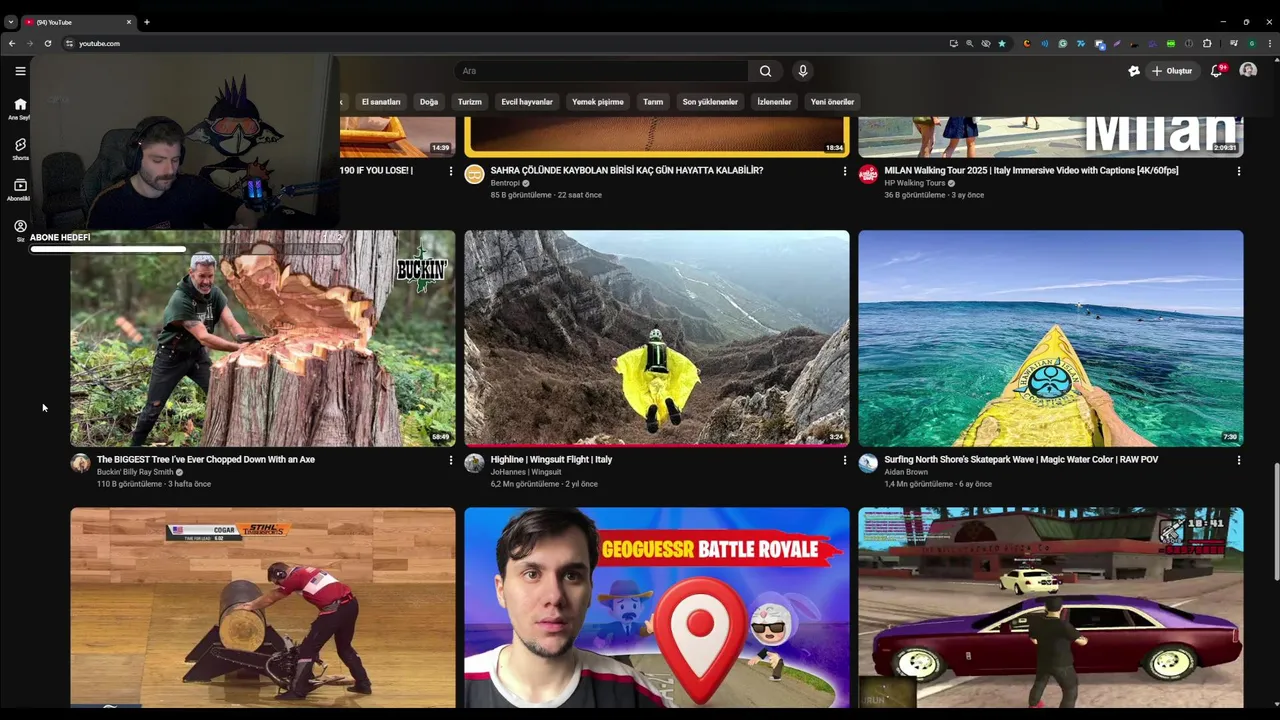The image size is (1280, 720).
Task: Click the Grammarly extension icon
Action: [x=1063, y=43]
